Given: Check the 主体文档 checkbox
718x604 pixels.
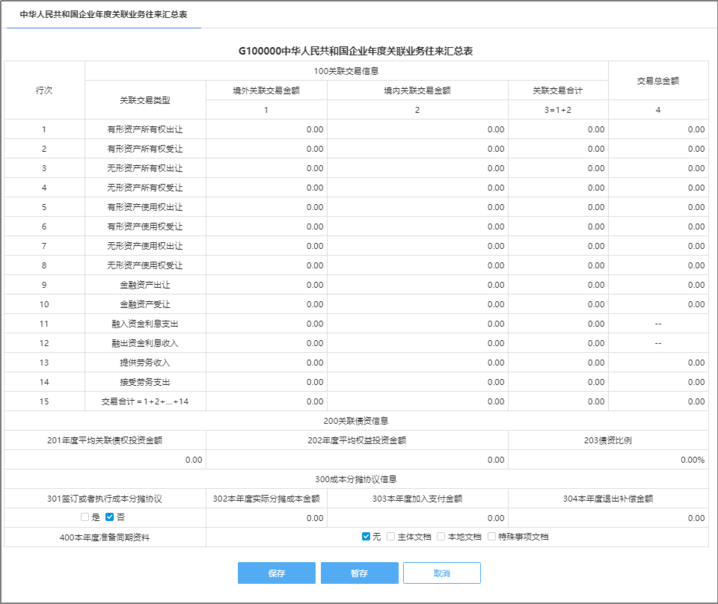Looking at the screenshot, I should [391, 536].
